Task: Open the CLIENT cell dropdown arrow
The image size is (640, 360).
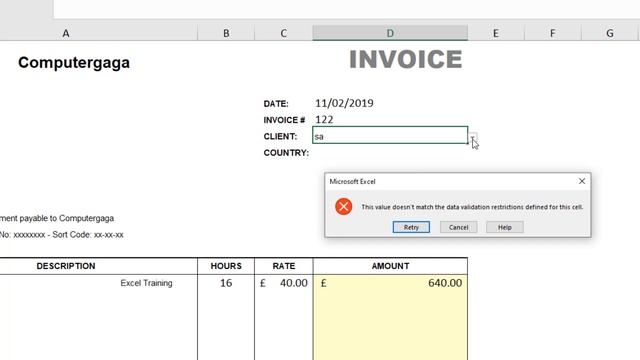Action: [x=473, y=138]
